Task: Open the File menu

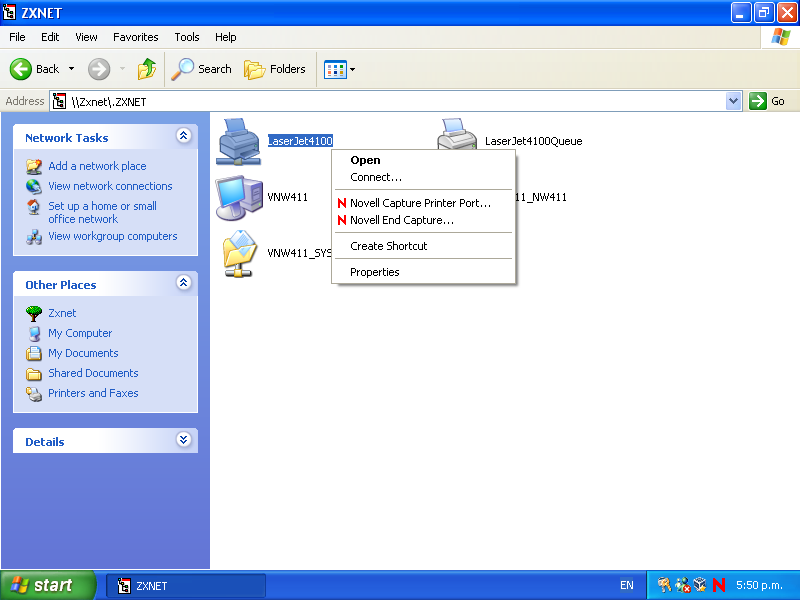Action: (x=17, y=37)
